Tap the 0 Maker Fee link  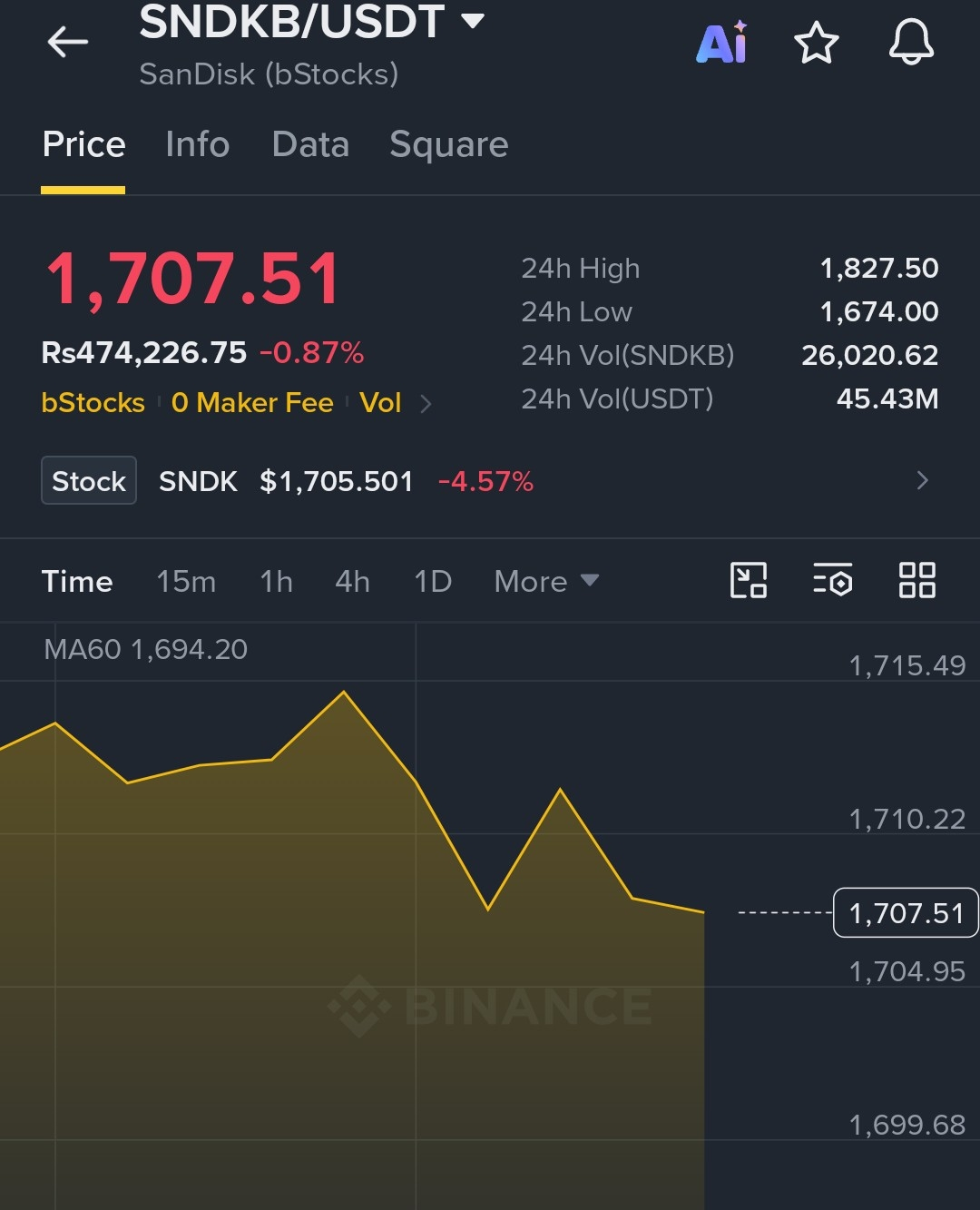(x=252, y=403)
